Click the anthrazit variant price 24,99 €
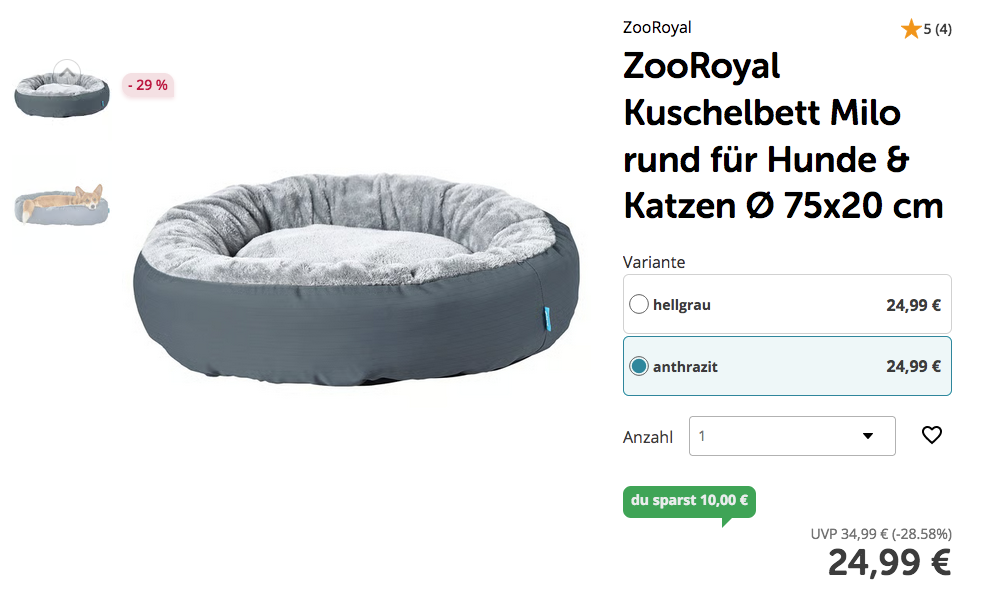This screenshot has width=990, height=592. click(913, 367)
